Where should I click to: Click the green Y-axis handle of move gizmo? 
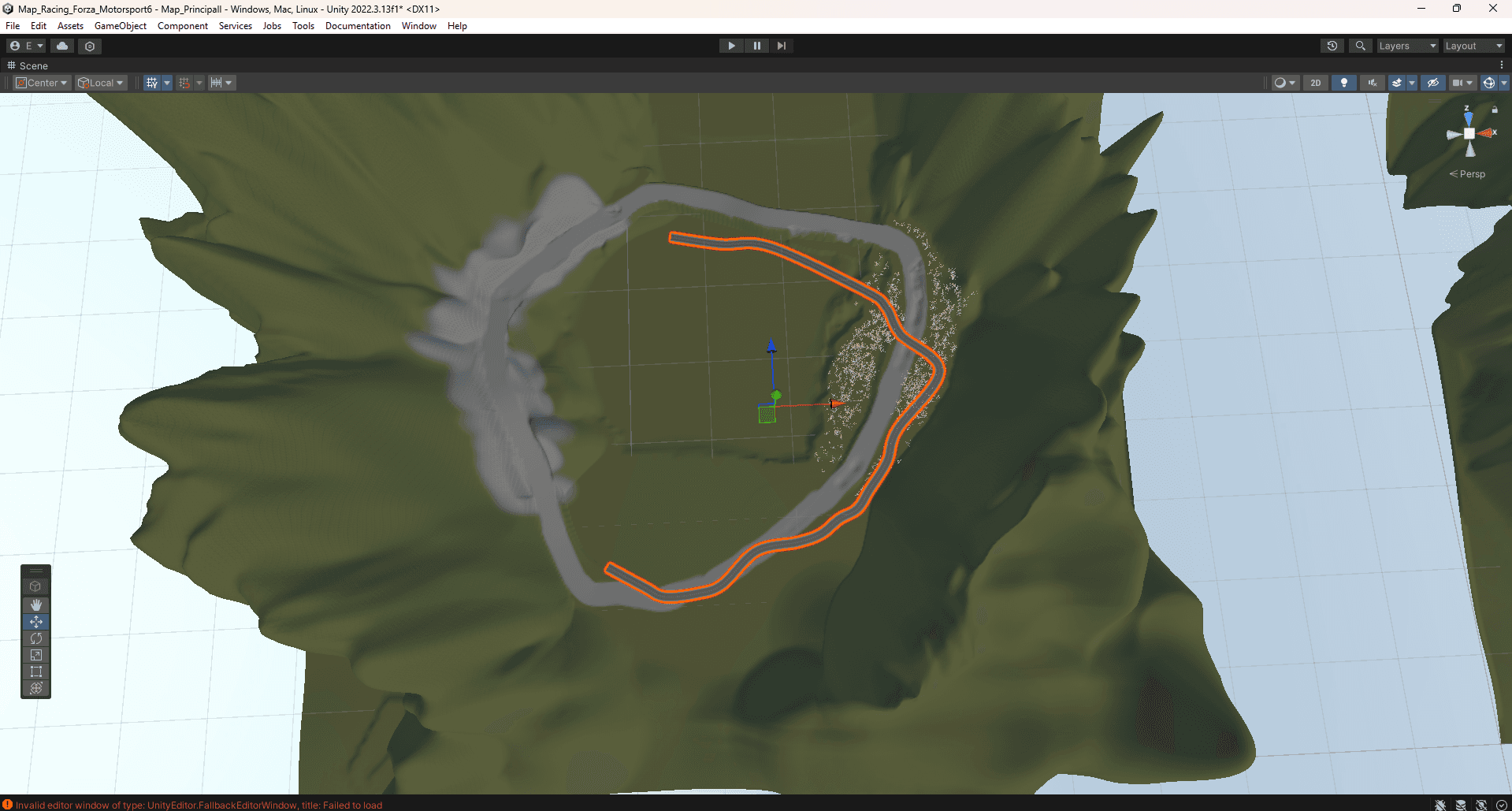[x=776, y=395]
